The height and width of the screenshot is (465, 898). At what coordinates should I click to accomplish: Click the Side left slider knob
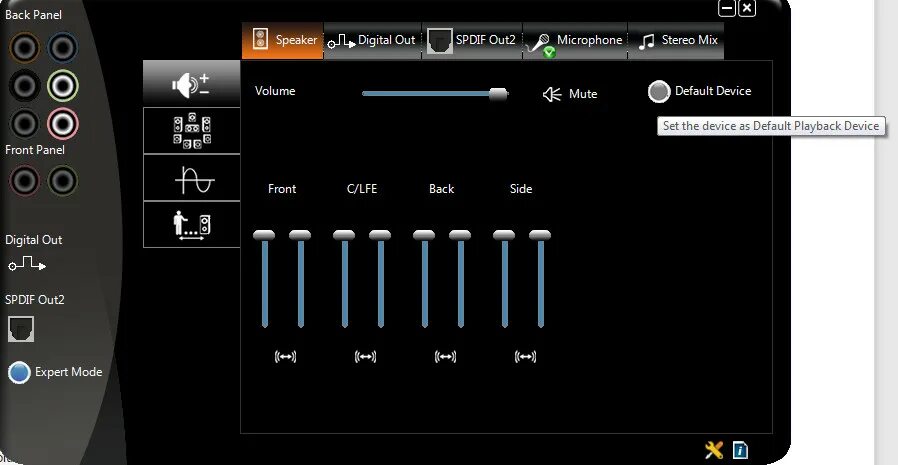coord(504,235)
